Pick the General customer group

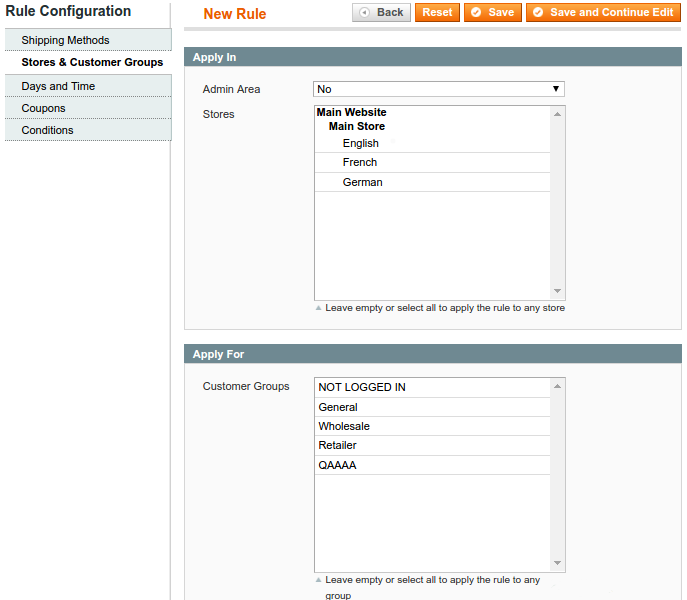[x=338, y=407]
